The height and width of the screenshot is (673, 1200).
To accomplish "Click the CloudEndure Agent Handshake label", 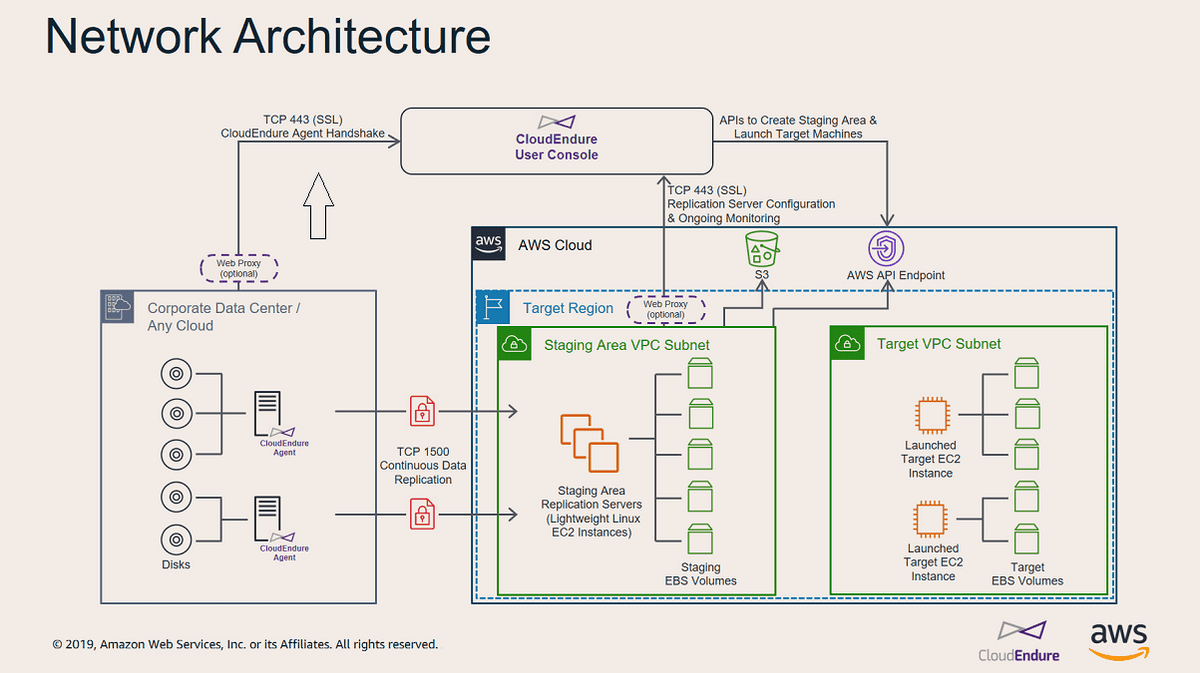I will click(x=302, y=132).
